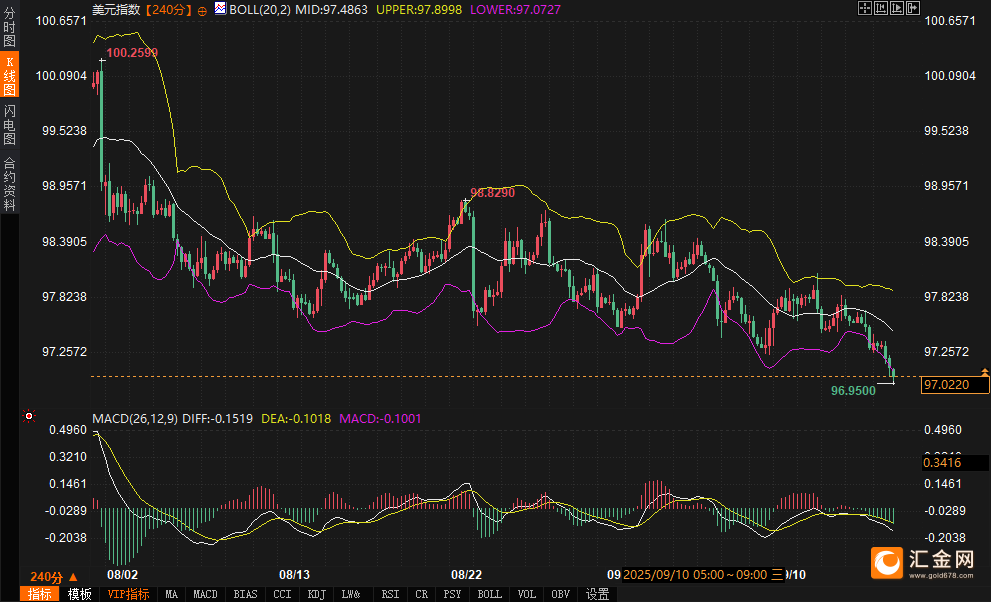Click the second chart-axis icon at top right
The width and height of the screenshot is (991, 602).
tap(881, 8)
